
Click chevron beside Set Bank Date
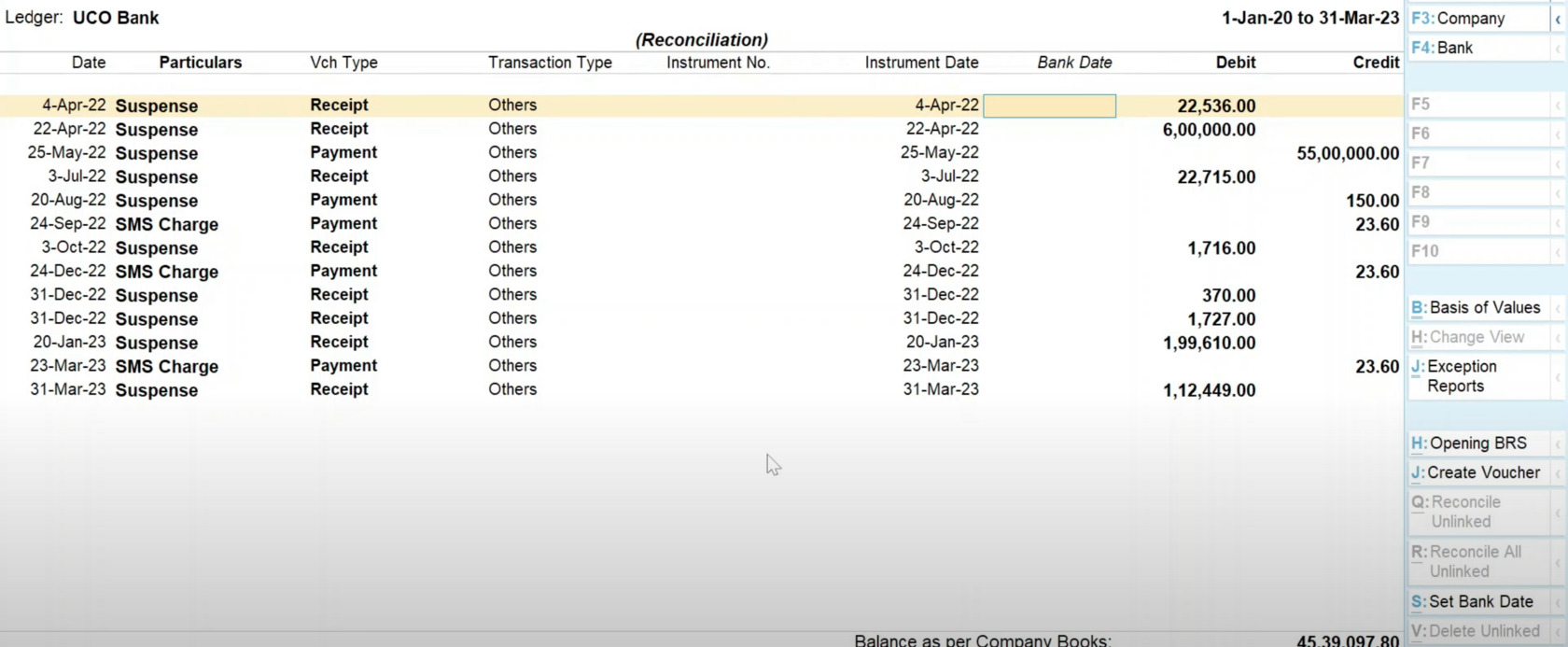(x=1558, y=602)
